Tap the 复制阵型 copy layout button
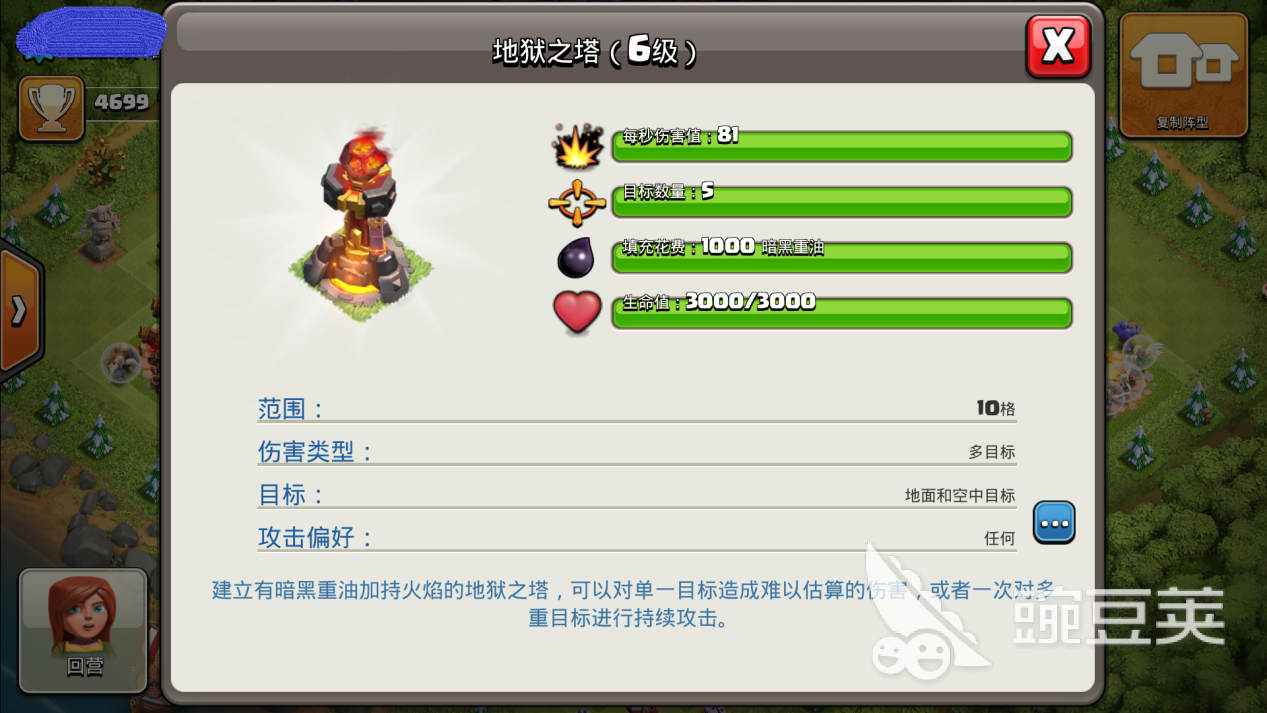Screen dimensions: 1267x713 pyautogui.click(x=1183, y=76)
